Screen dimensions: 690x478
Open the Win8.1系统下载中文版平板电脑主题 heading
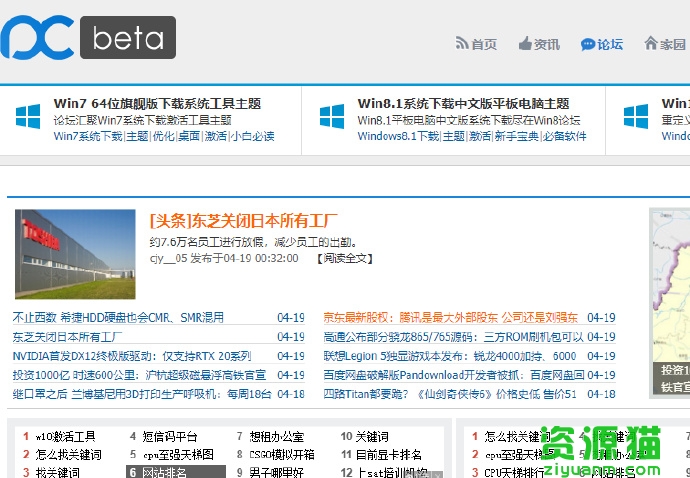pyautogui.click(x=463, y=103)
